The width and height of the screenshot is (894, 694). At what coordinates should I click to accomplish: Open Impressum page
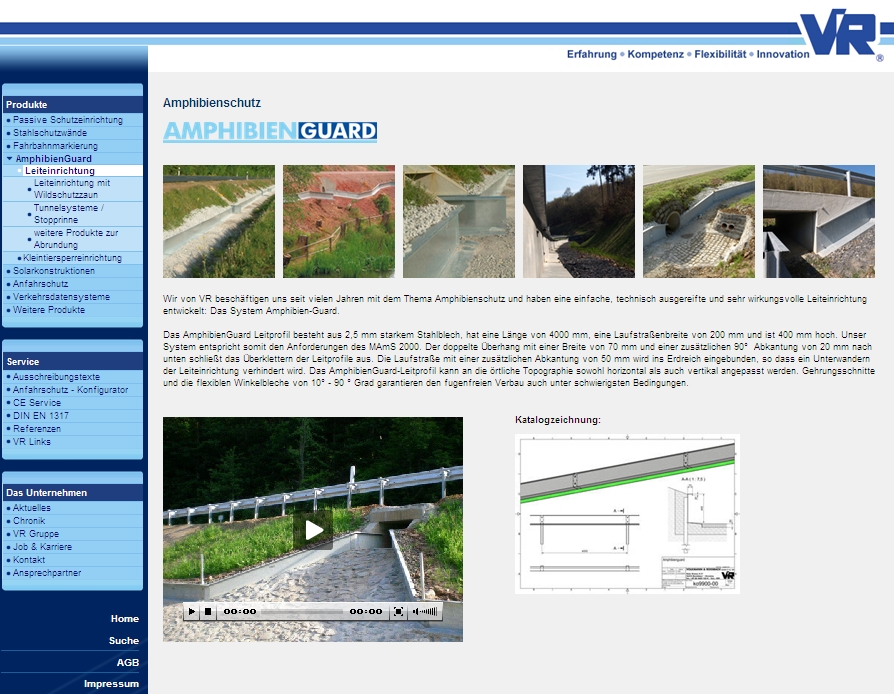[111, 684]
